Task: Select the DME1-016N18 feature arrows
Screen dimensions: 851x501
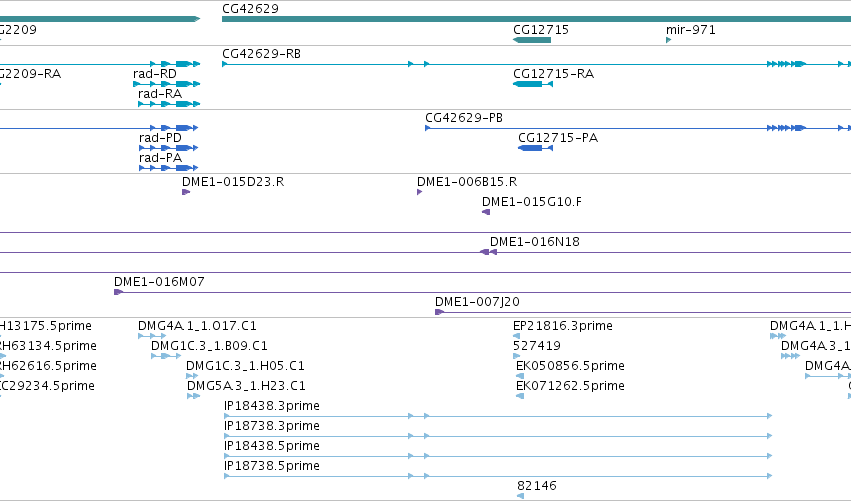Action: tap(488, 252)
